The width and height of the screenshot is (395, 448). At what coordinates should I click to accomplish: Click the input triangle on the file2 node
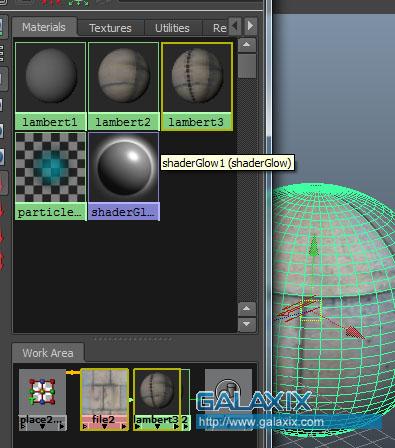click(x=85, y=426)
